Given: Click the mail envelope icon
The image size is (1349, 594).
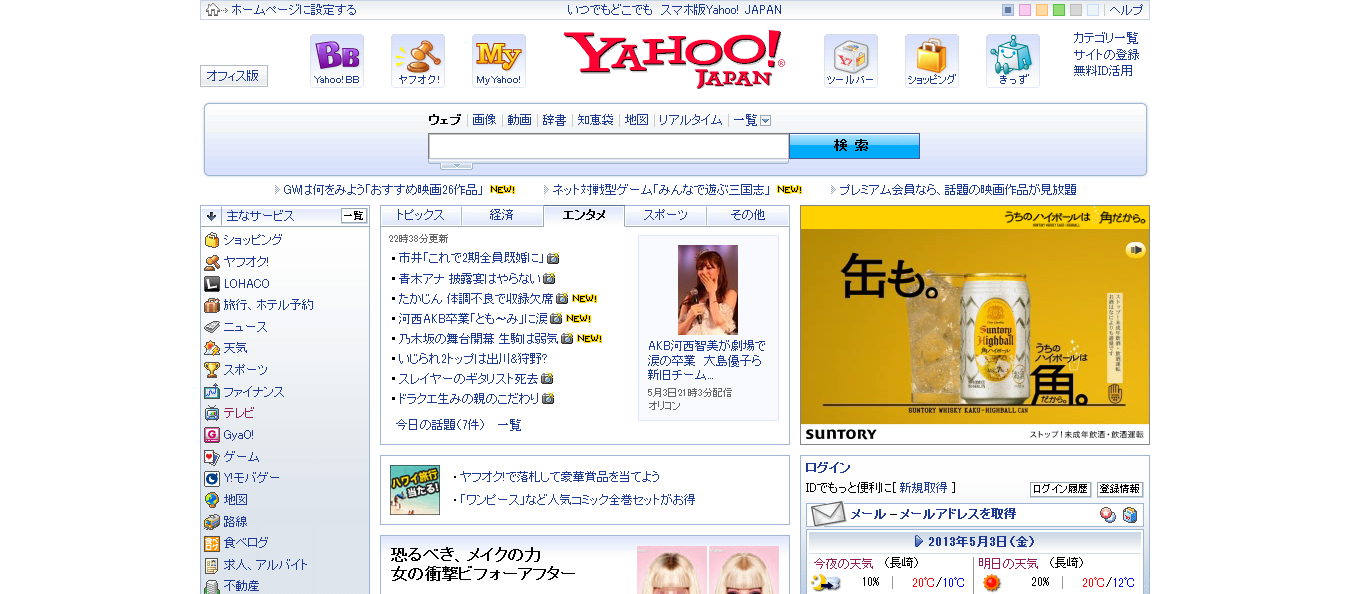Looking at the screenshot, I should 828,514.
